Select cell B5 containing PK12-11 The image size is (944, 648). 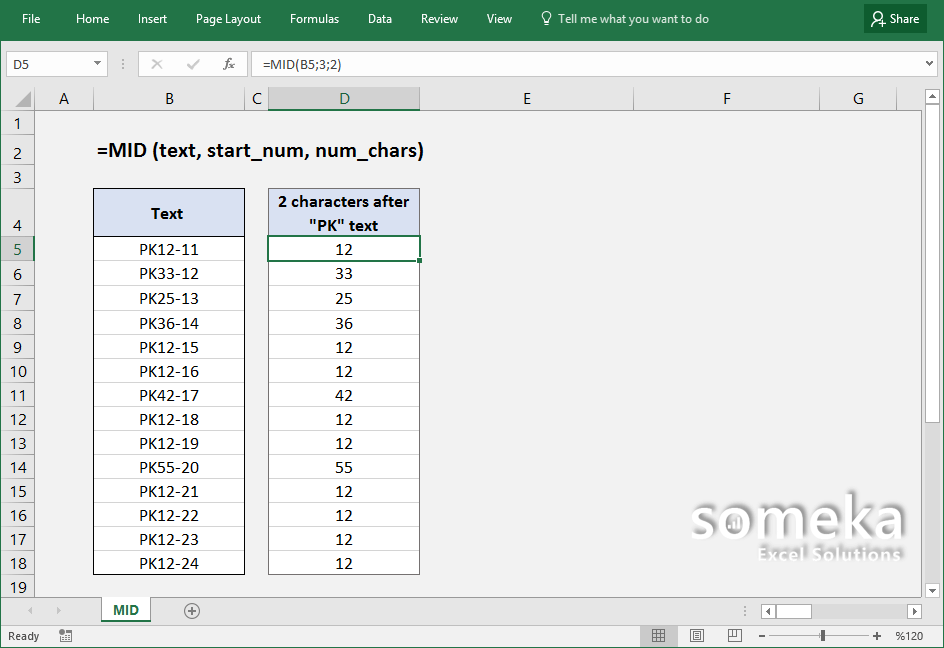pos(168,249)
